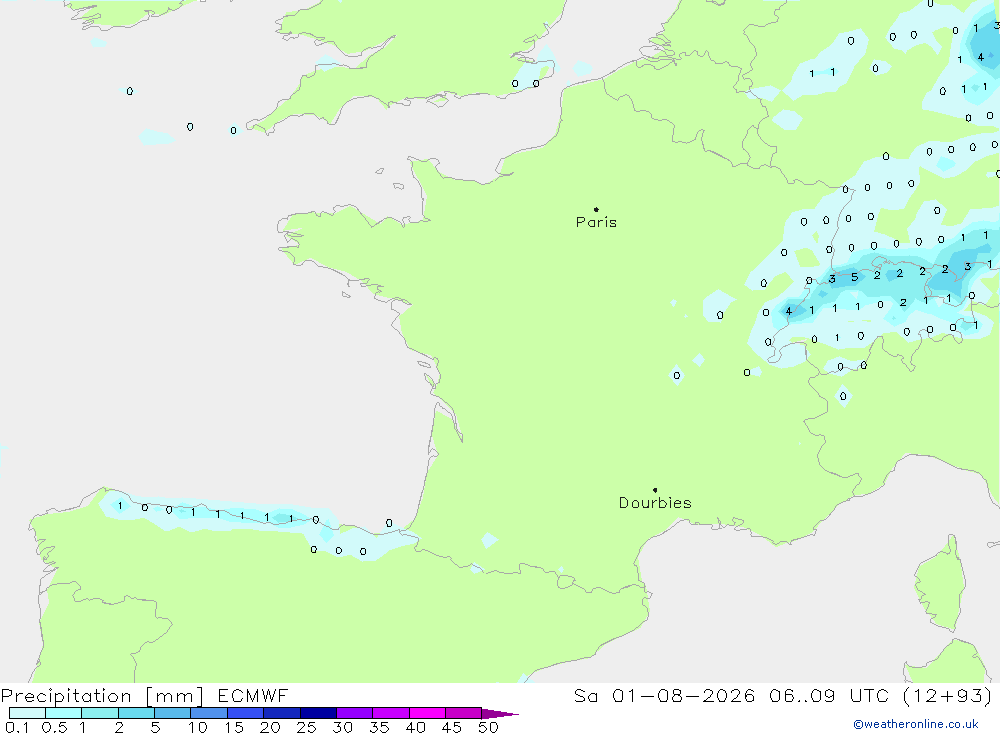Click the legend arrow tip past 50
This screenshot has height=733, width=1000.
click(500, 713)
